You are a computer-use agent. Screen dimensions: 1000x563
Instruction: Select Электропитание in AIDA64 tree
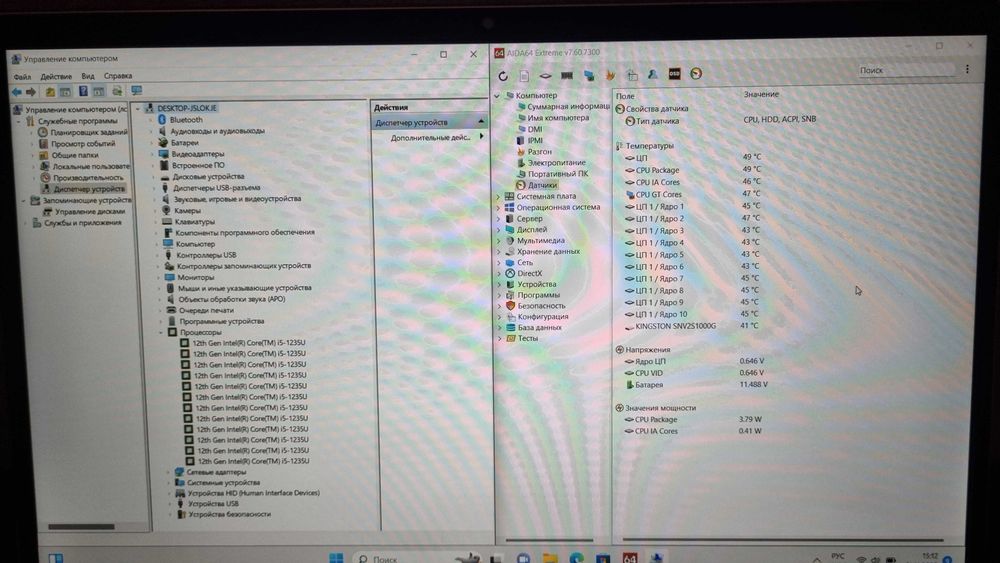(555, 163)
